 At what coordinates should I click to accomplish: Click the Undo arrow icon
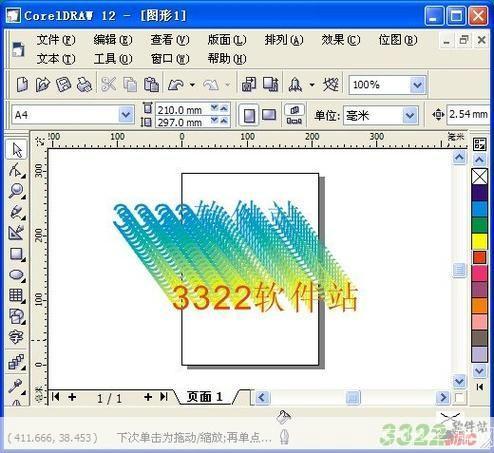coord(176,85)
